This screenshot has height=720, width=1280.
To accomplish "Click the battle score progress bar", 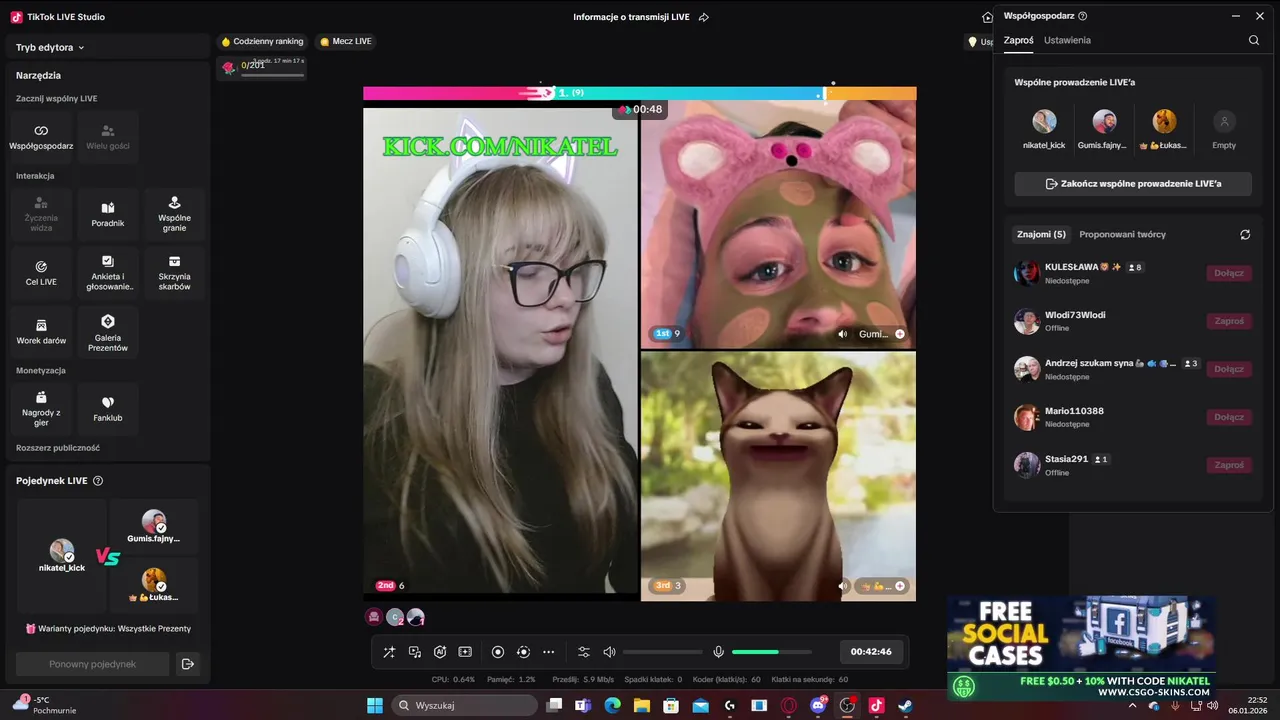I will pyautogui.click(x=640, y=93).
